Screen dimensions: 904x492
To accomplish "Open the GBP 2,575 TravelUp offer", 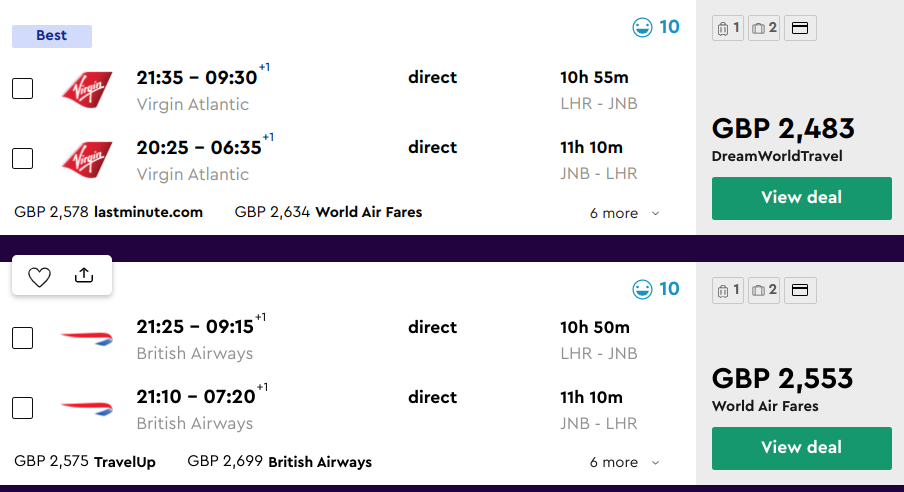I will (x=86, y=462).
